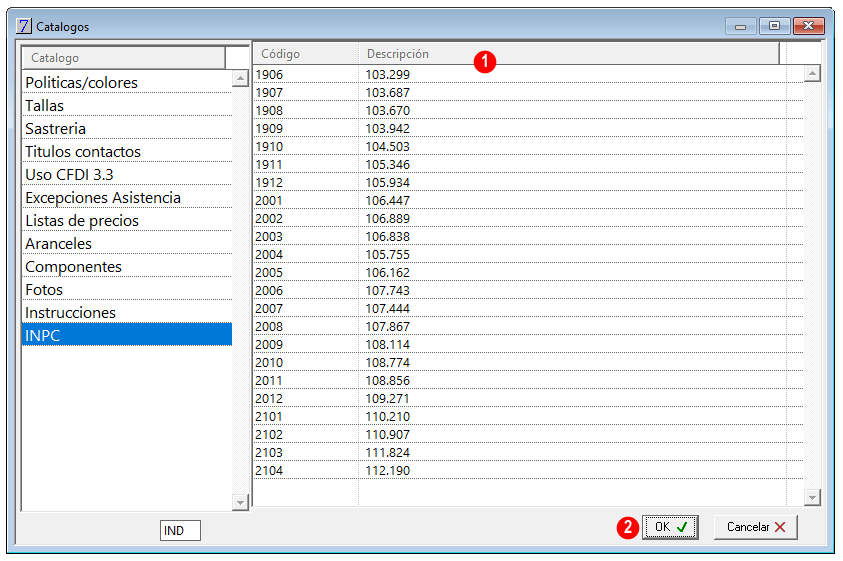
Task: Open the Fotos catalog
Action: pos(44,290)
